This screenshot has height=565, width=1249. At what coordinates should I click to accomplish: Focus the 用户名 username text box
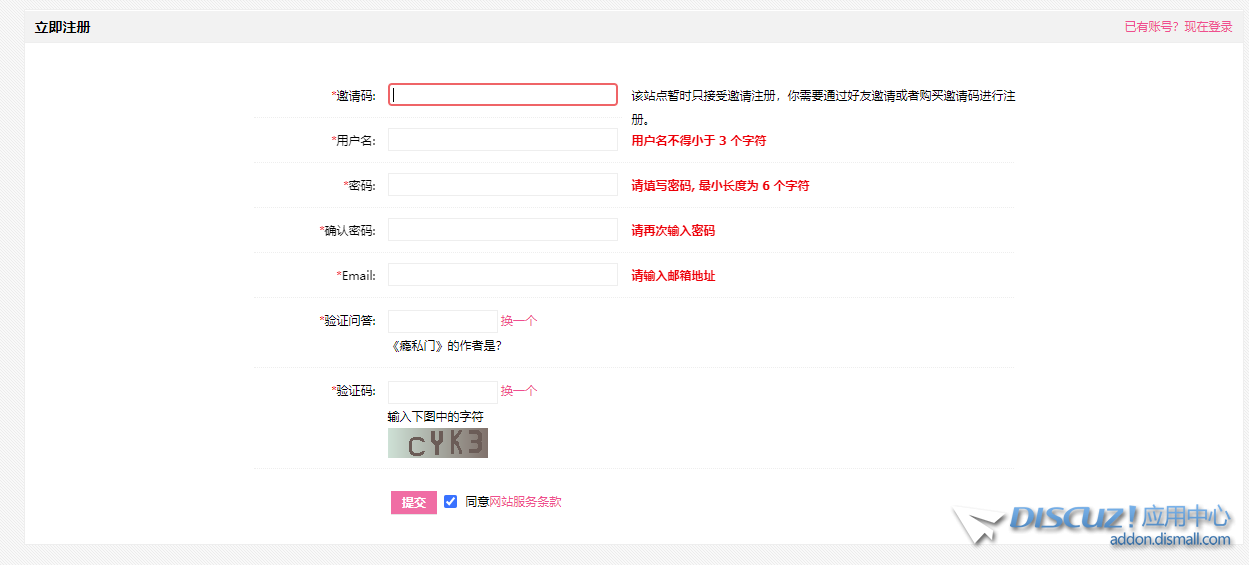tap(502, 140)
